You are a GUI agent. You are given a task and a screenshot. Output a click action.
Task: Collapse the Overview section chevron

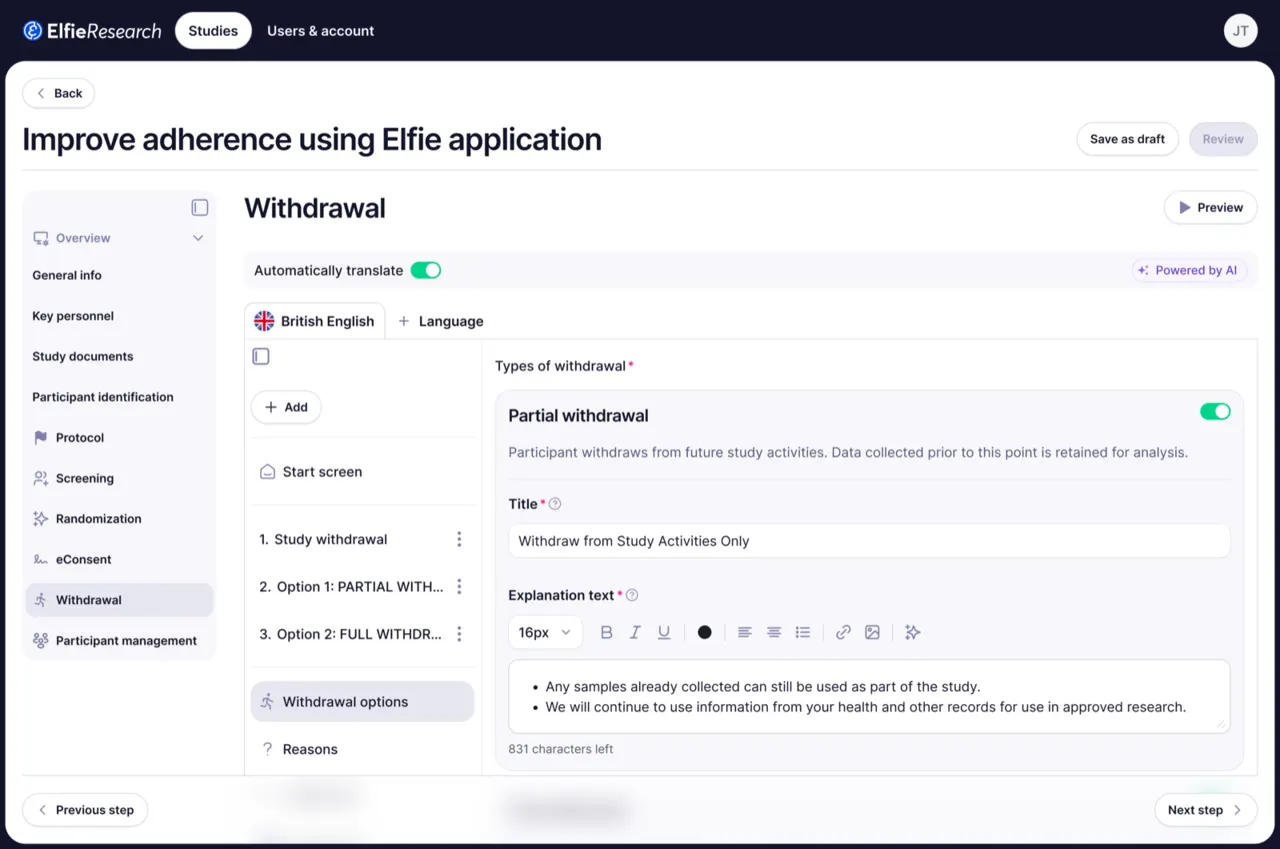pyautogui.click(x=198, y=238)
